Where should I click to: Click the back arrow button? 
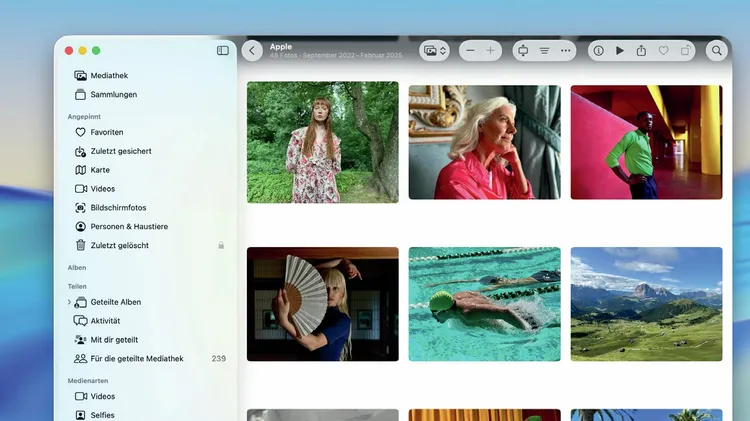pyautogui.click(x=253, y=50)
